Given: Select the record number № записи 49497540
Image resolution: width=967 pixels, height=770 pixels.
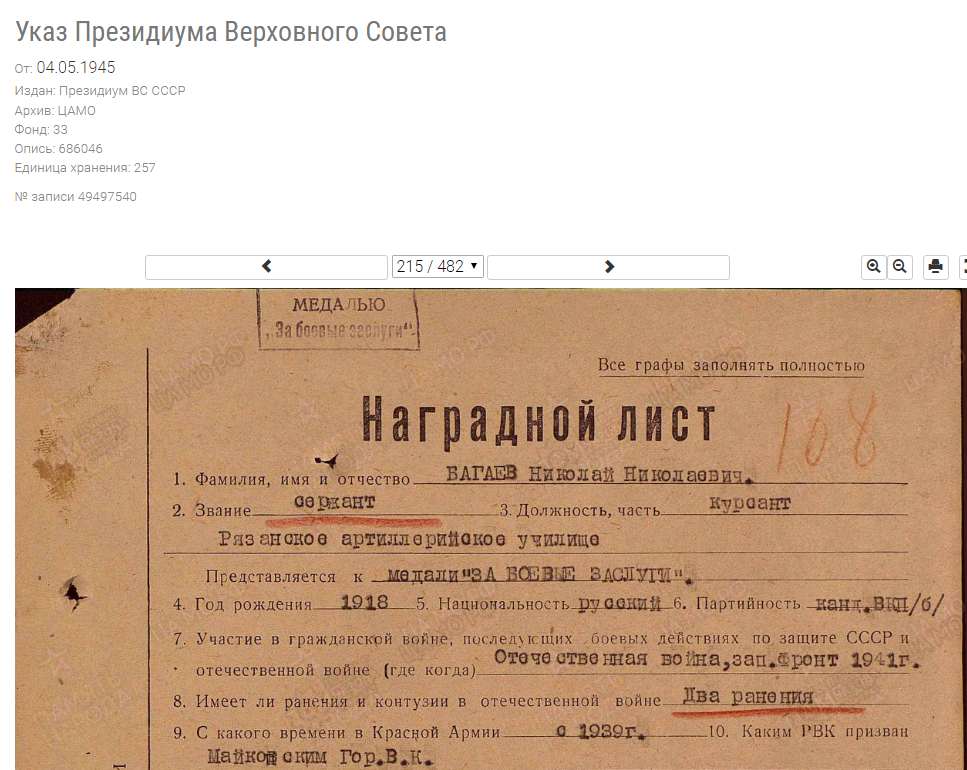Looking at the screenshot, I should (76, 197).
